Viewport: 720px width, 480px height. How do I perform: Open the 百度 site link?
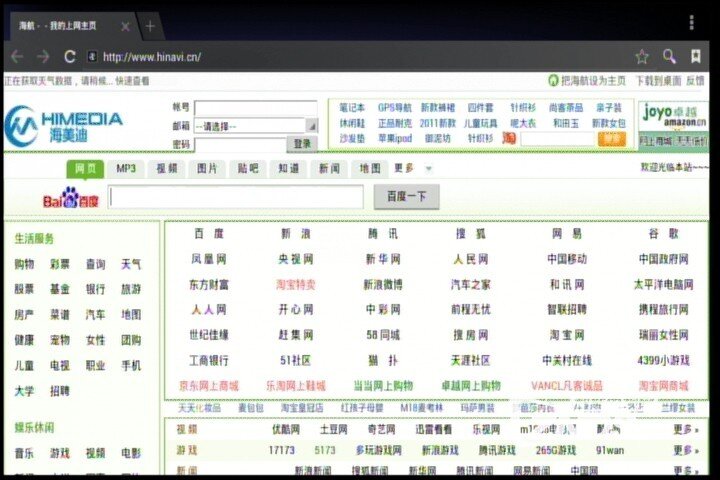click(209, 234)
